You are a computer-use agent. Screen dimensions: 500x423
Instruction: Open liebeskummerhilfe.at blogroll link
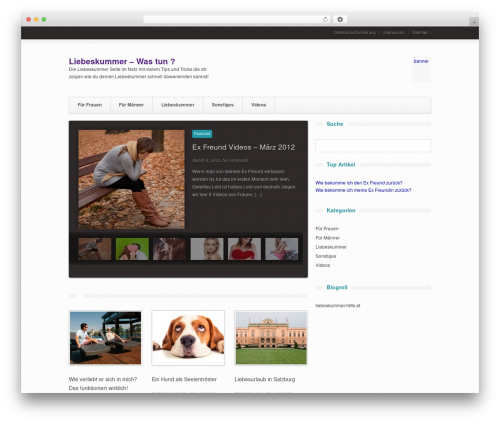(x=338, y=305)
